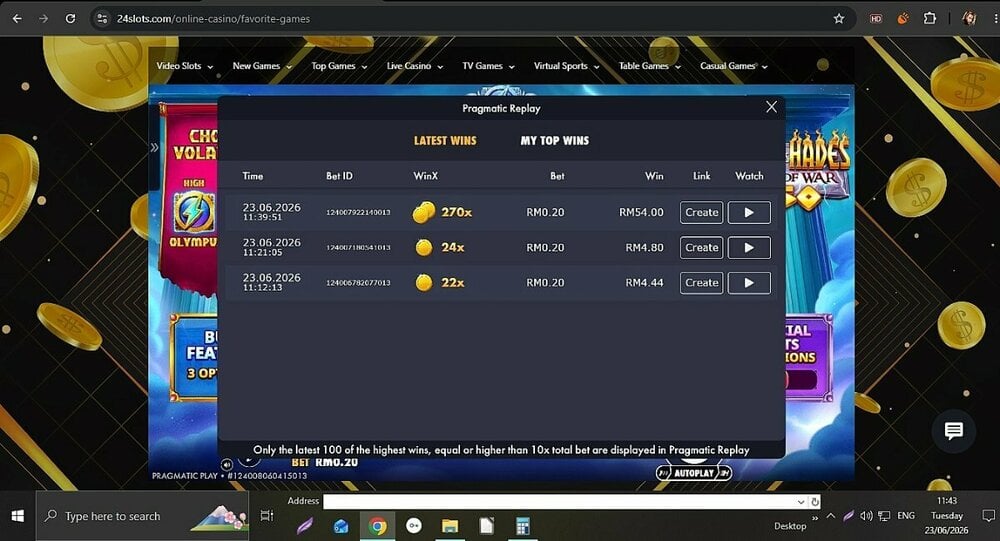Click the Windows taskbar search box
The image size is (1000, 541).
142,515
